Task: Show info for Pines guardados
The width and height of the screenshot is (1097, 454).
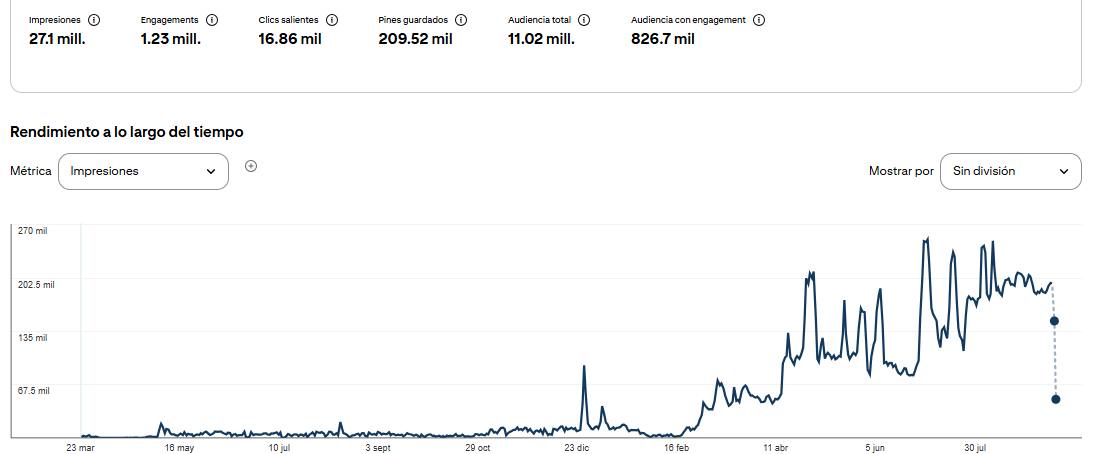Action: (462, 20)
